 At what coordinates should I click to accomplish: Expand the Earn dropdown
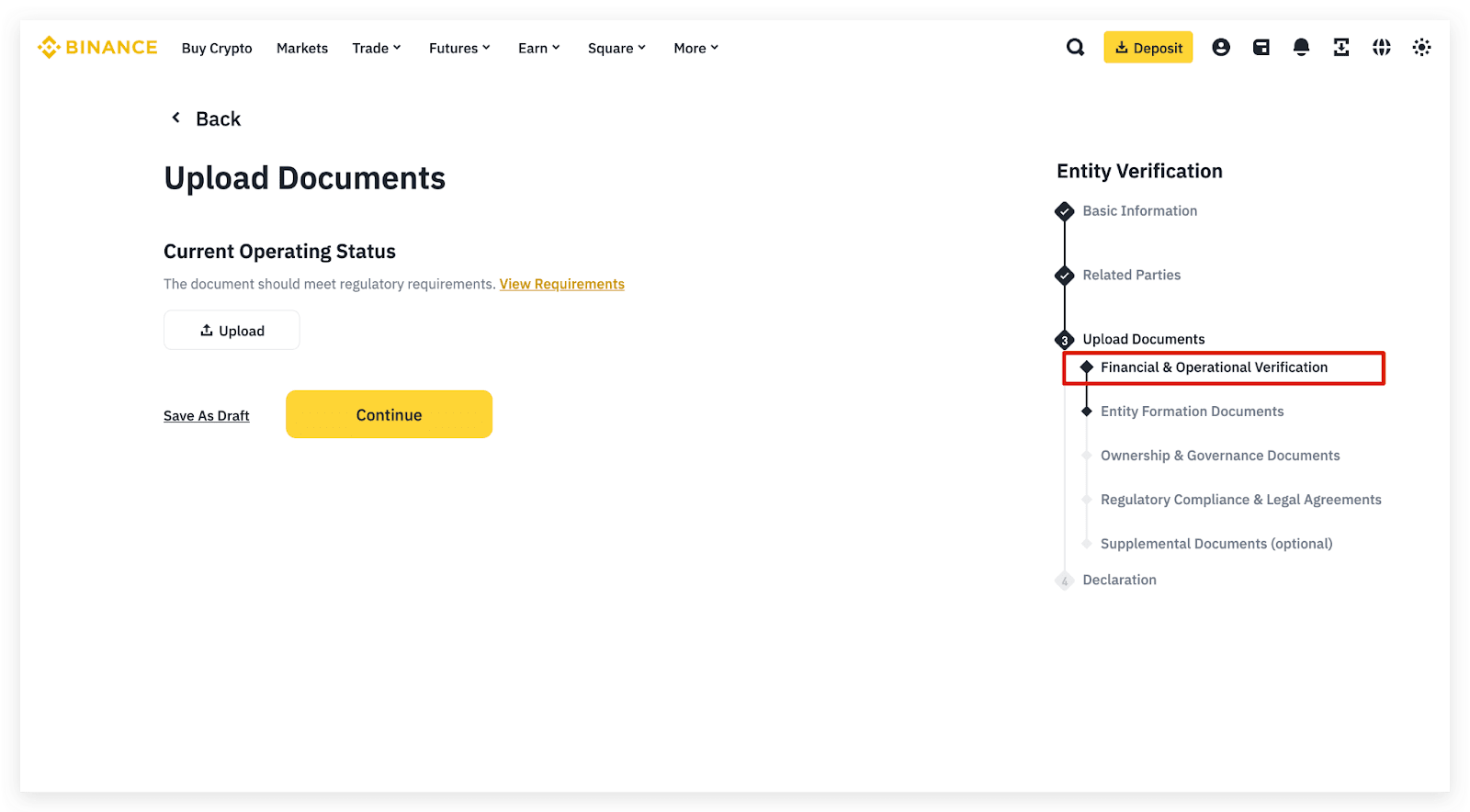[538, 49]
